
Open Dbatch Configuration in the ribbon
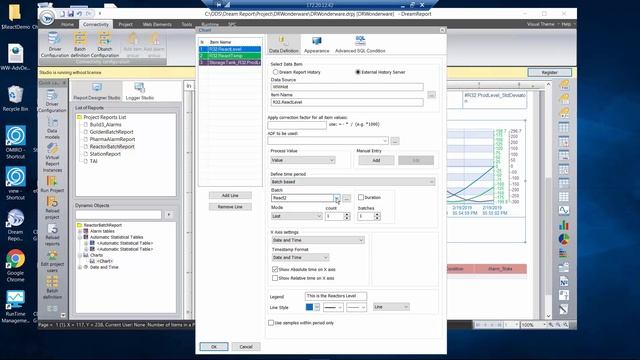point(104,44)
